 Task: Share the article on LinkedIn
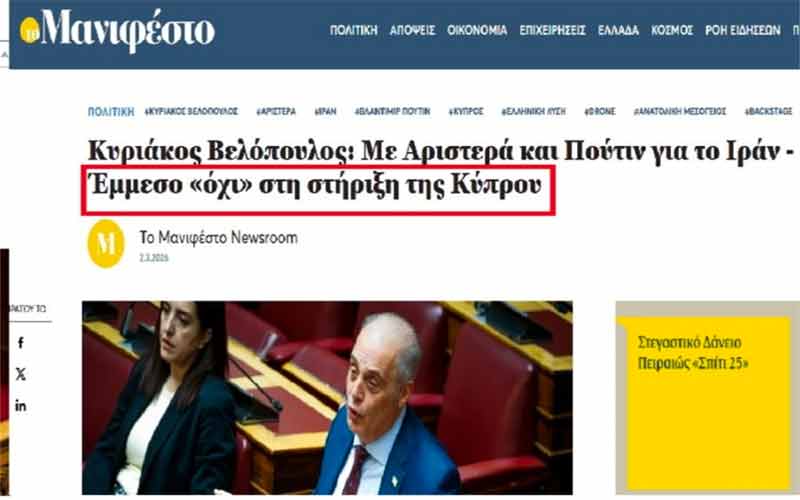point(20,406)
